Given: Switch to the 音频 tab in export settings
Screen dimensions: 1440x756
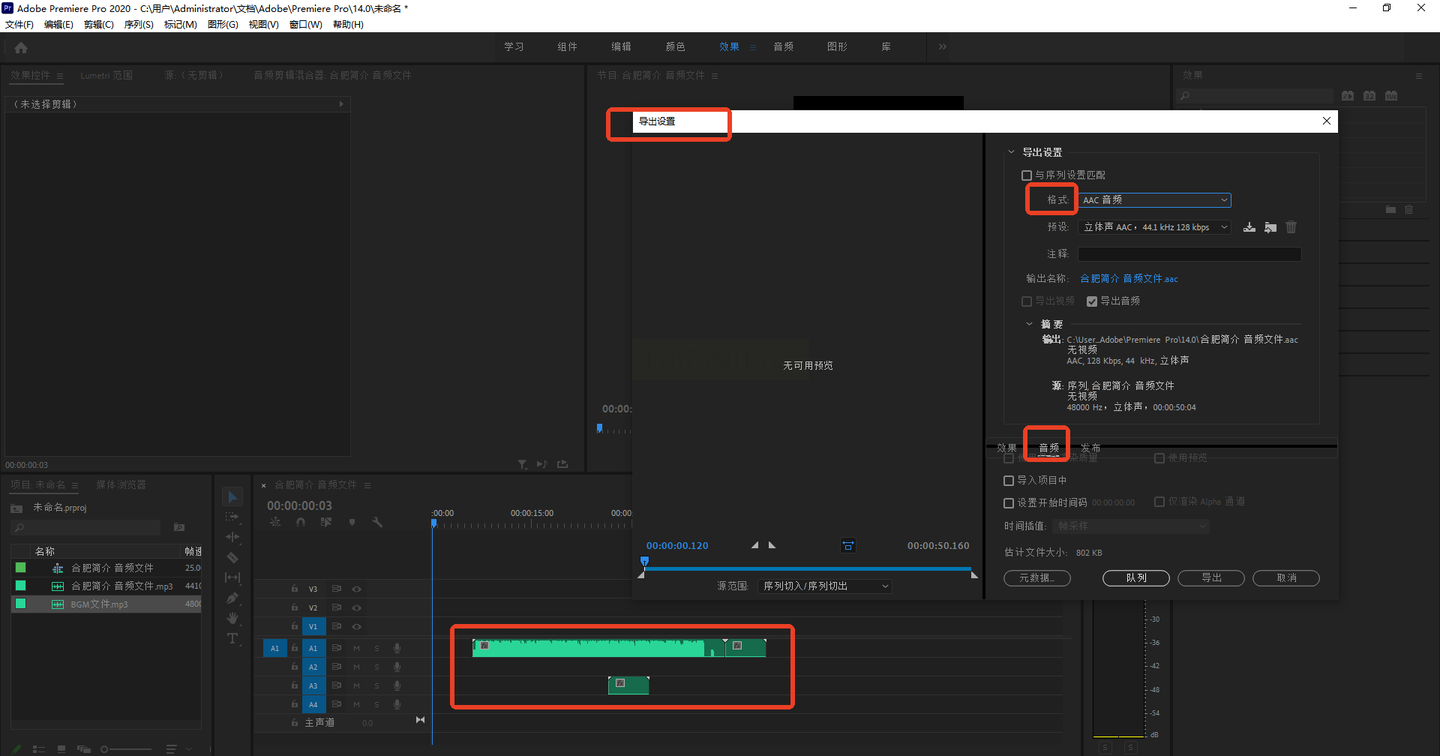Looking at the screenshot, I should [1048, 448].
